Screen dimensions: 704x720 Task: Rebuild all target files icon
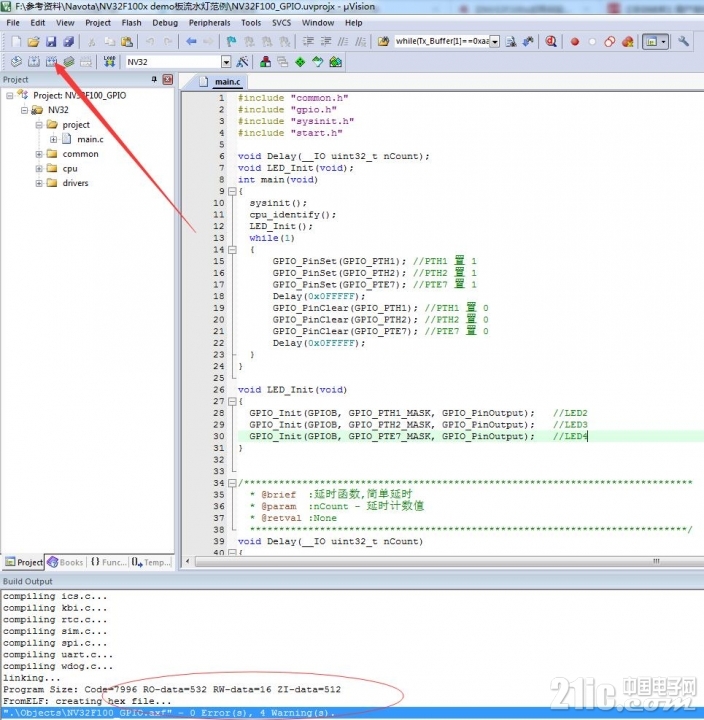point(51,62)
